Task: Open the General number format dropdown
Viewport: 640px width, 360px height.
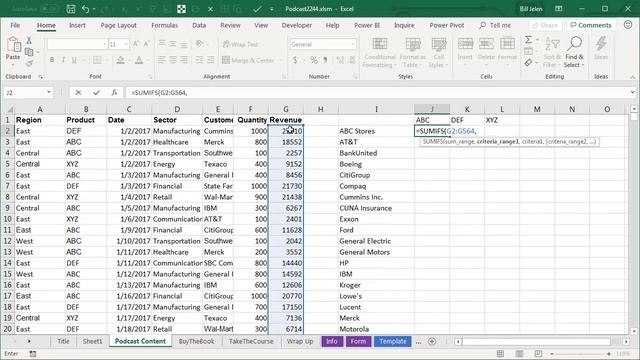Action: pos(353,44)
